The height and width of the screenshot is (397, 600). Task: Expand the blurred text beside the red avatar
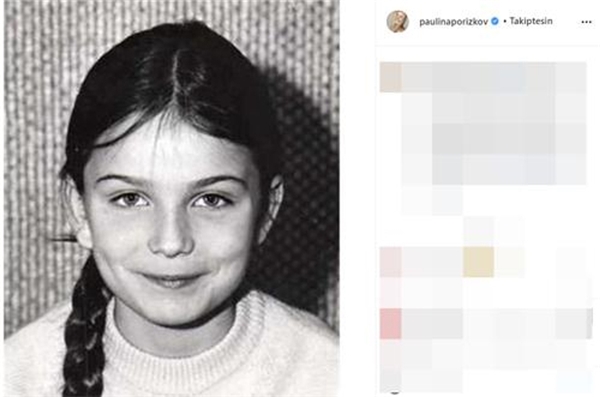coord(432,323)
